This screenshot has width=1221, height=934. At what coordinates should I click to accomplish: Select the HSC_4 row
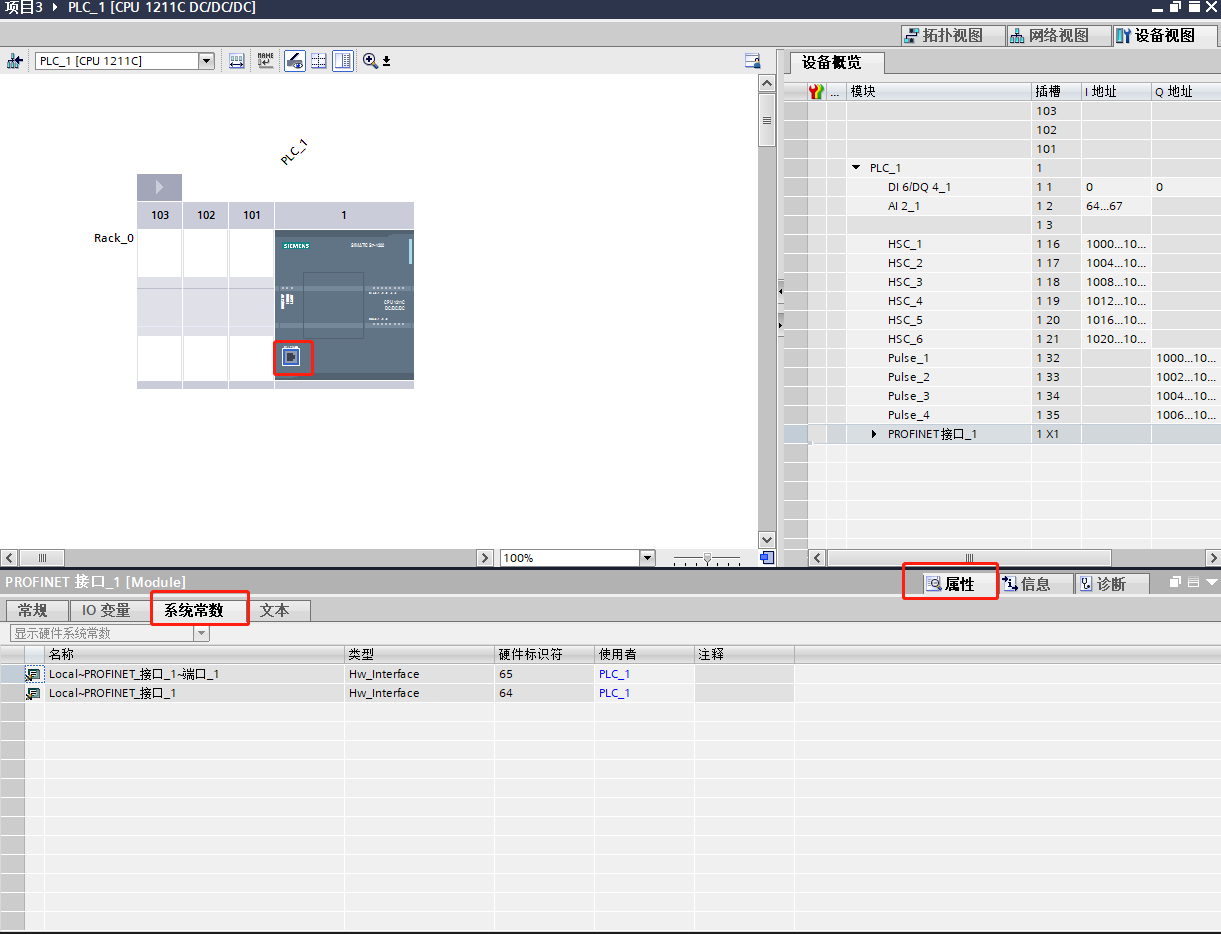1001,301
